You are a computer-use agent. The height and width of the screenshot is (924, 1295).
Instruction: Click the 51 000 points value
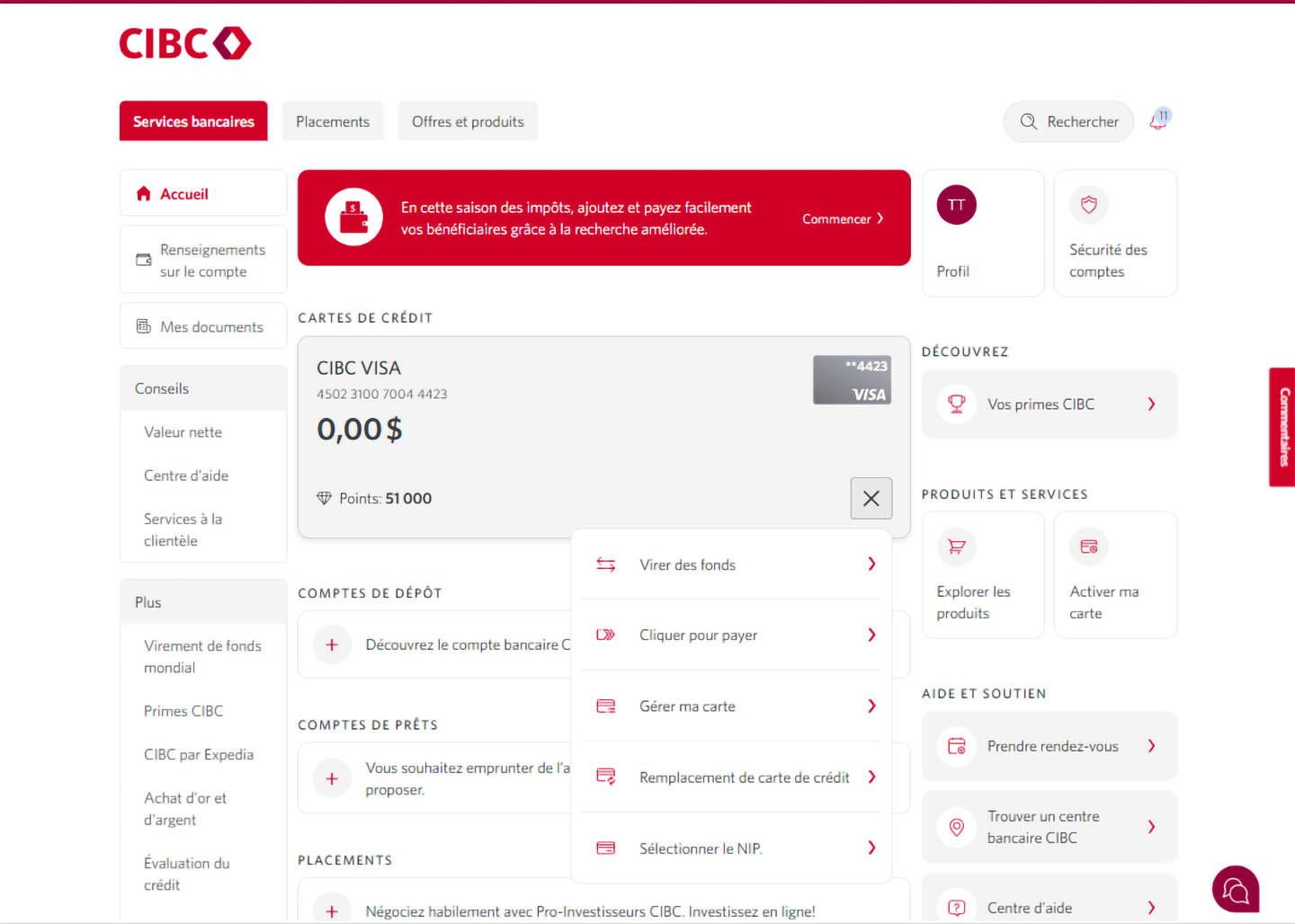click(408, 498)
